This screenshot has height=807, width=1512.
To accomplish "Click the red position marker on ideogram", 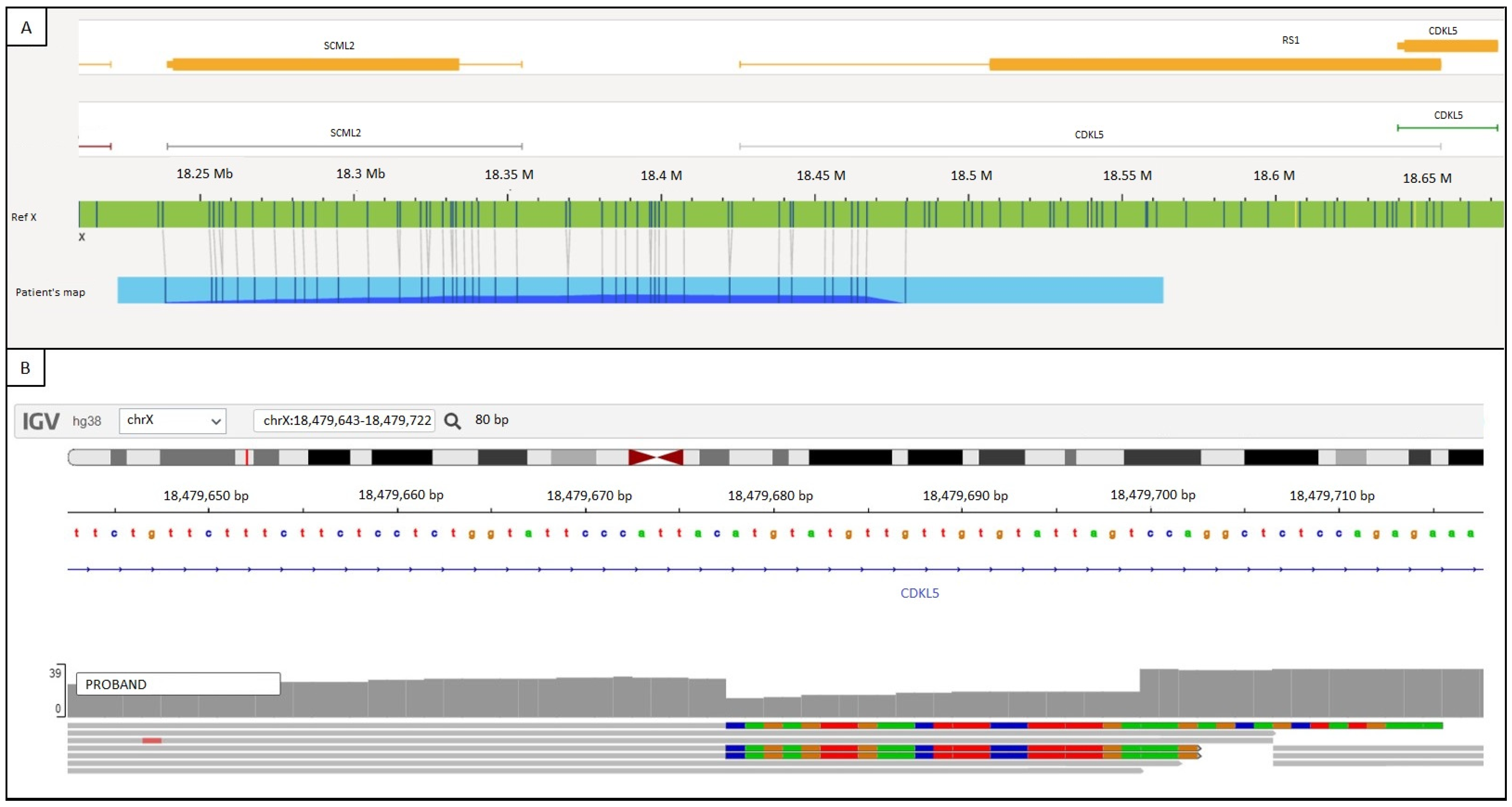I will [x=247, y=457].
